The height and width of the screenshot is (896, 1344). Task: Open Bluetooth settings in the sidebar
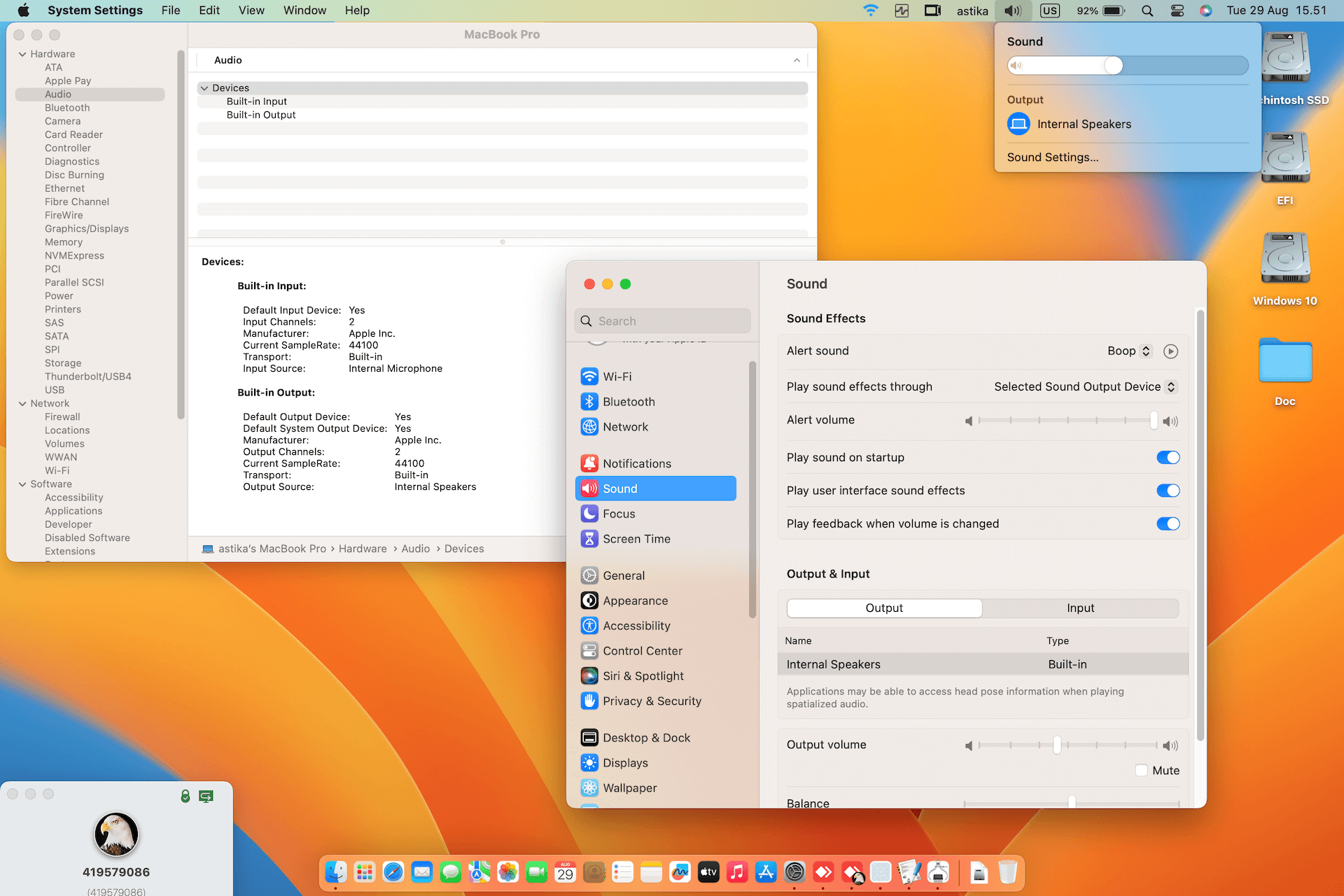coord(628,402)
